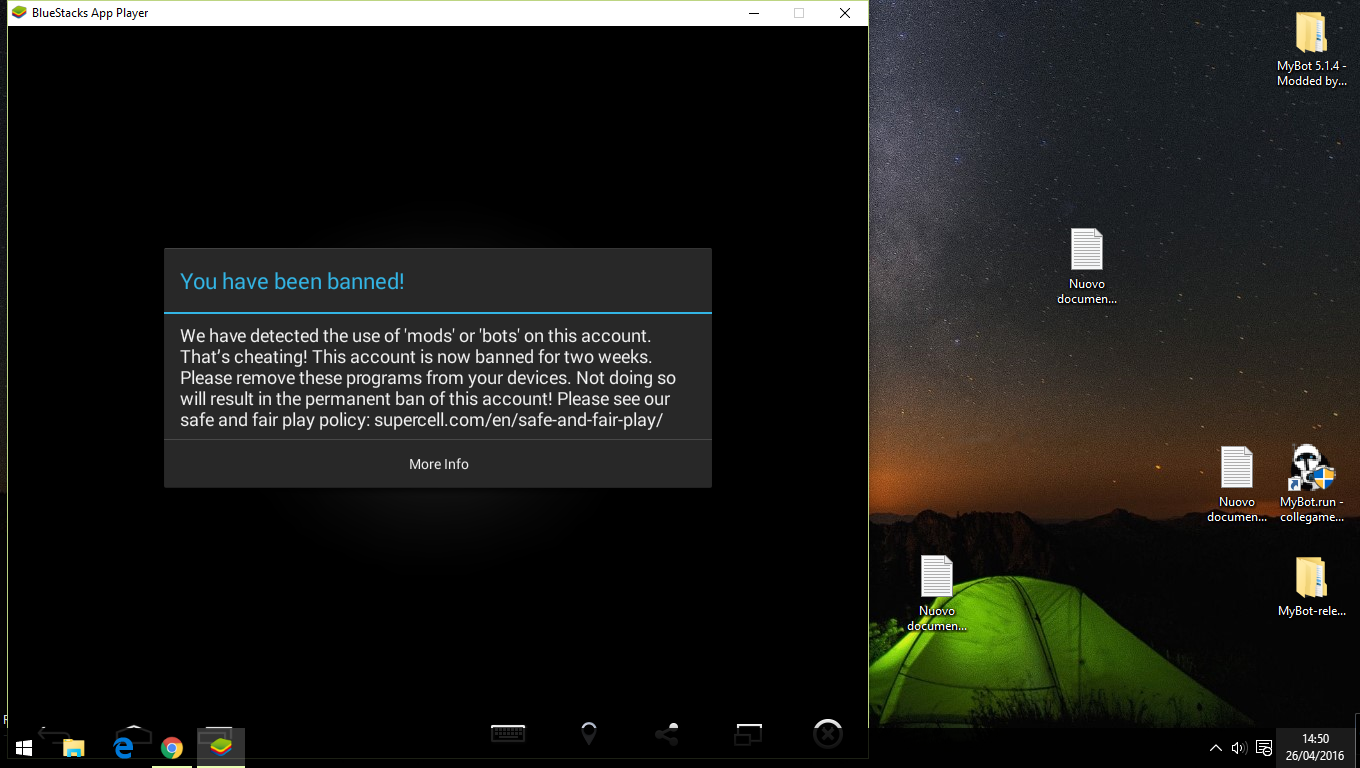Click the BlueStacks location pin icon

[589, 734]
